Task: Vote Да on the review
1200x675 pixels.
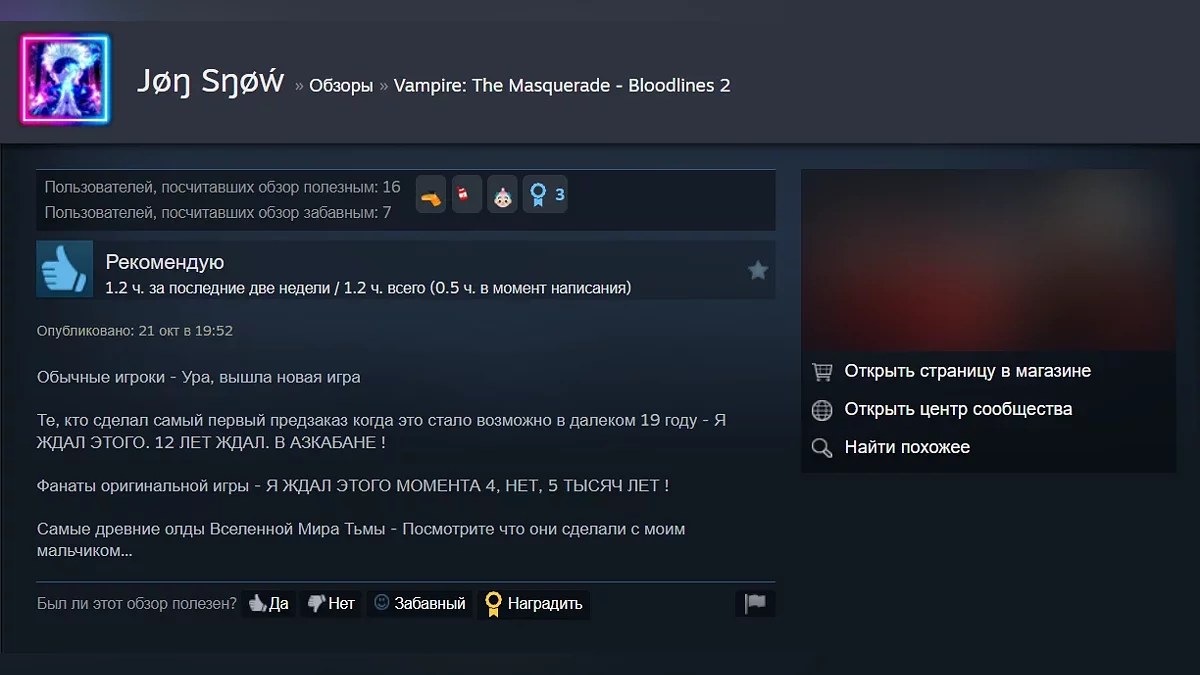Action: click(x=269, y=604)
